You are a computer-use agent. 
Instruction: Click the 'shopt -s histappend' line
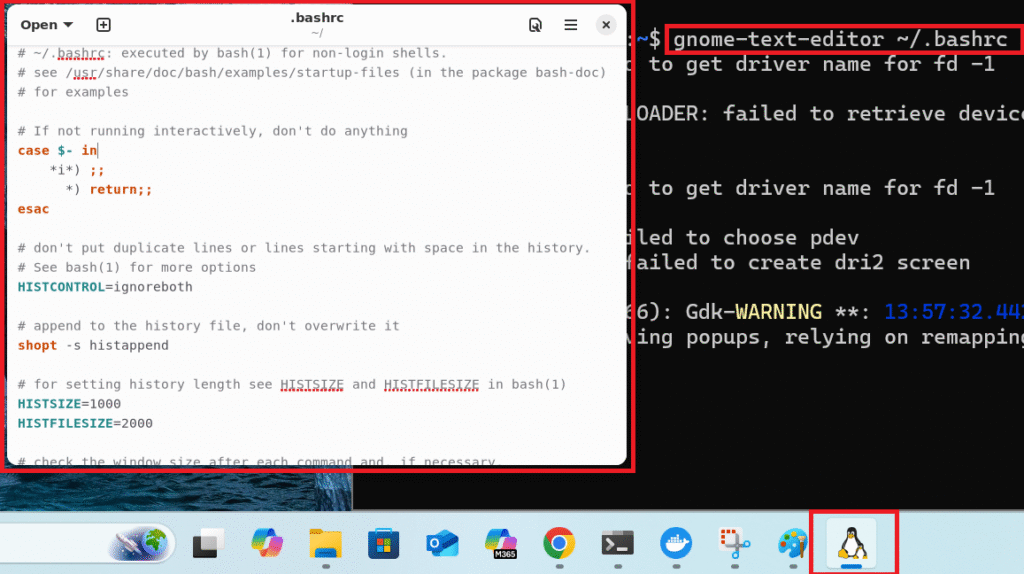coord(93,345)
